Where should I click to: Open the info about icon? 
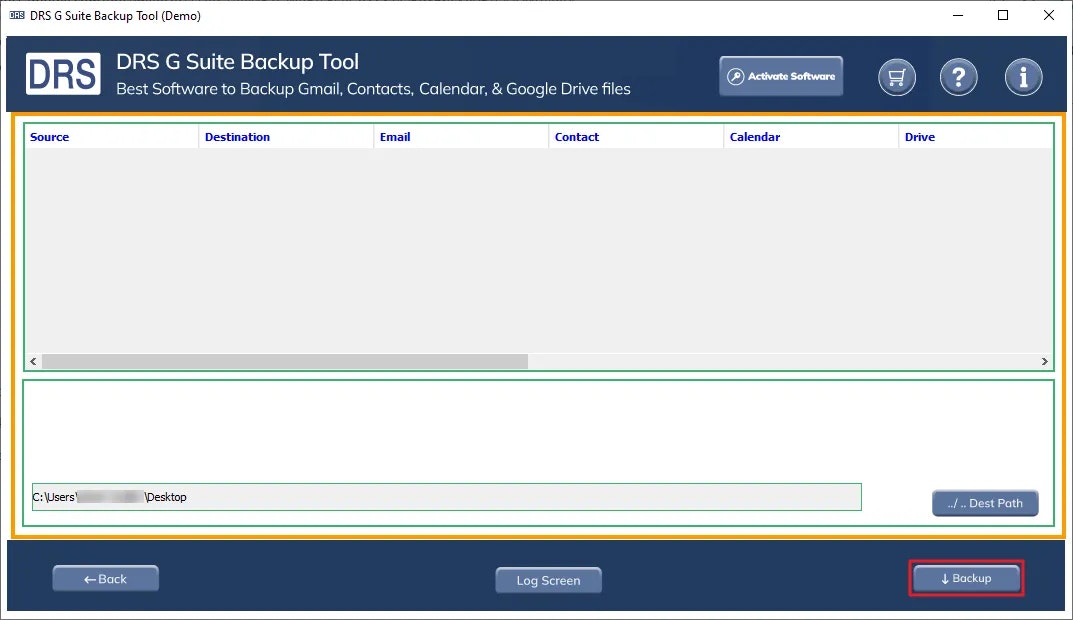[x=1023, y=77]
